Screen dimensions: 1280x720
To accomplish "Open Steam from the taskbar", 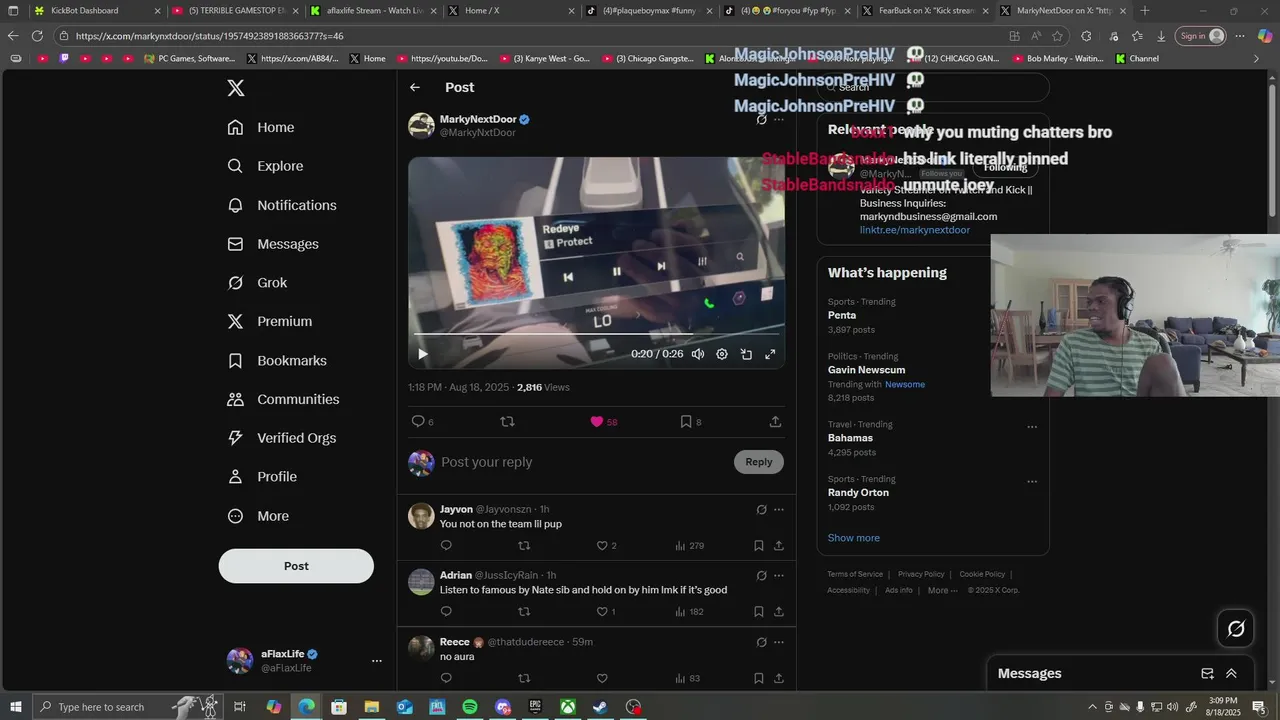I will [x=600, y=707].
